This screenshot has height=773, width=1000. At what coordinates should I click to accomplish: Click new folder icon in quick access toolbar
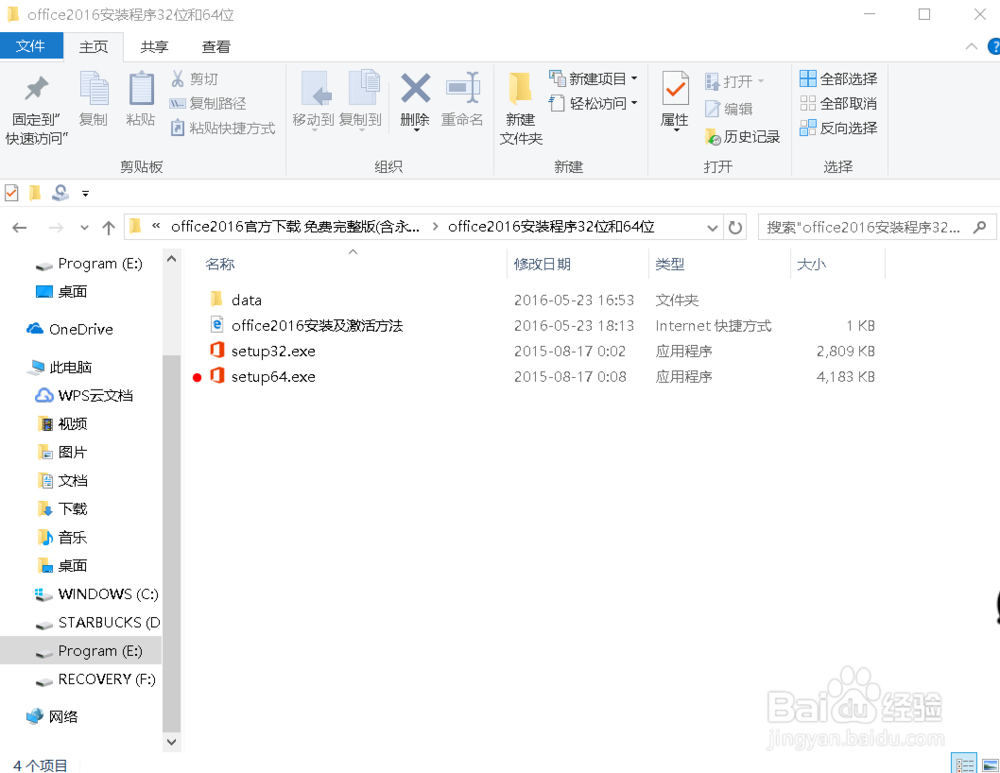click(x=35, y=193)
